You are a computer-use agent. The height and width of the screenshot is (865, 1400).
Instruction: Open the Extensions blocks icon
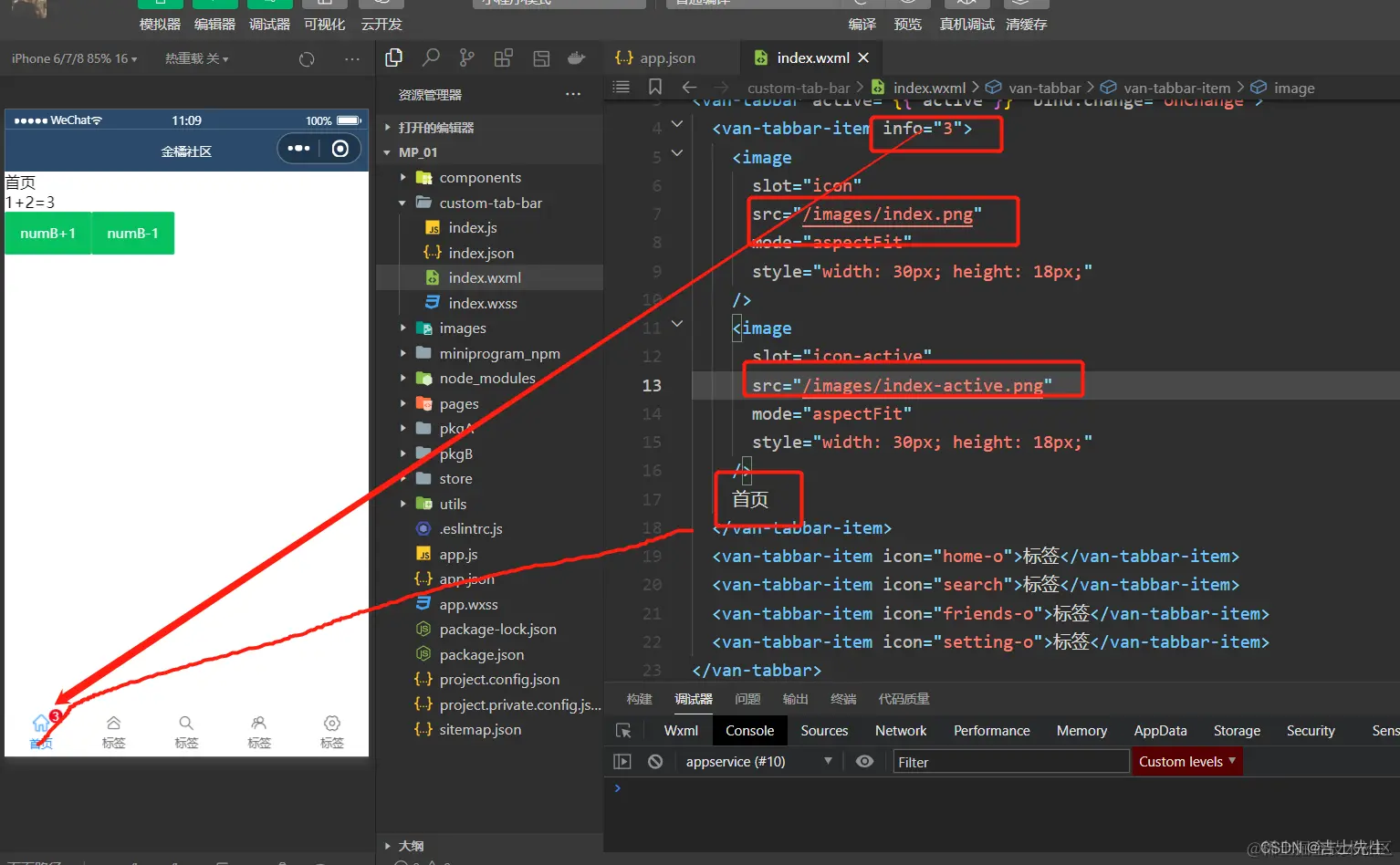pos(503,58)
